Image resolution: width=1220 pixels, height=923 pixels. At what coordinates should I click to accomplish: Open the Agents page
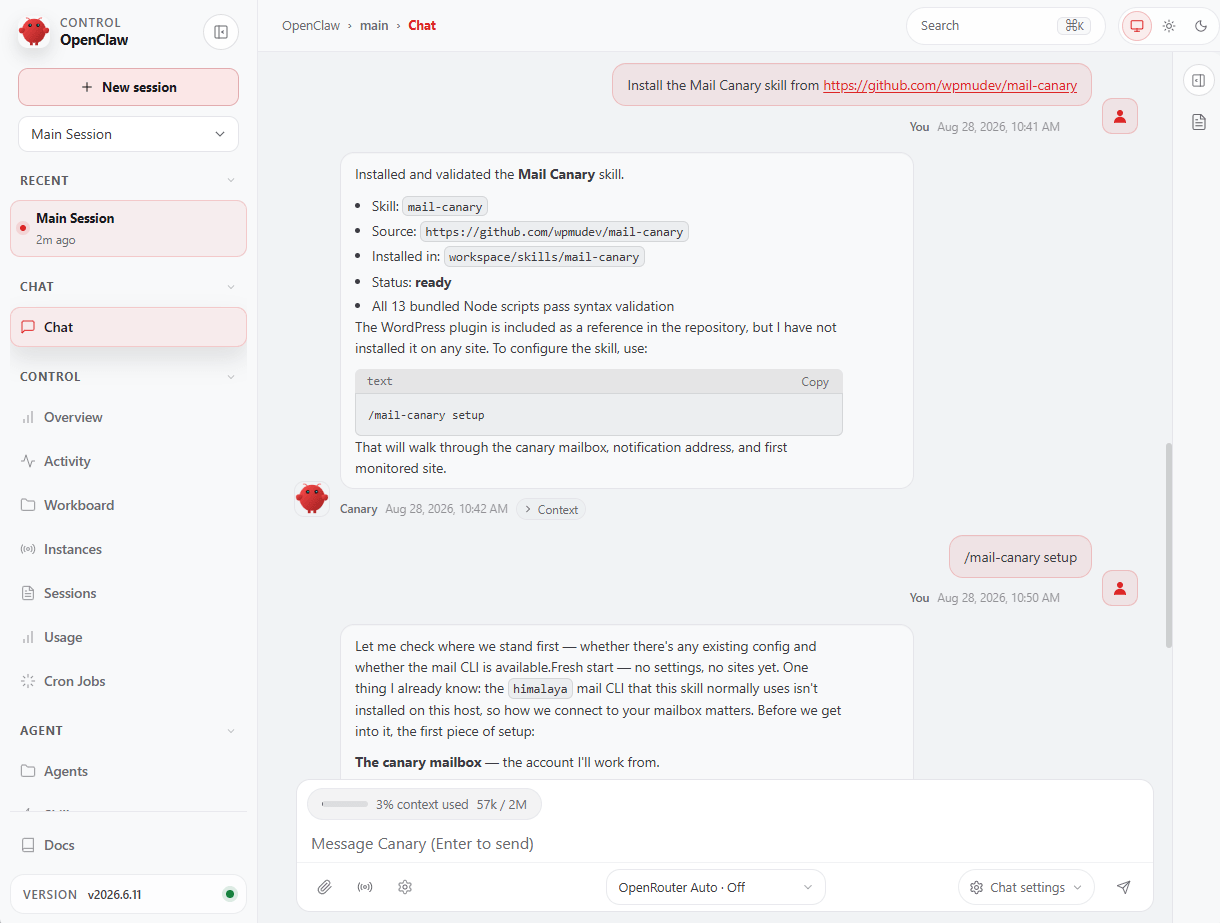click(x=128, y=771)
